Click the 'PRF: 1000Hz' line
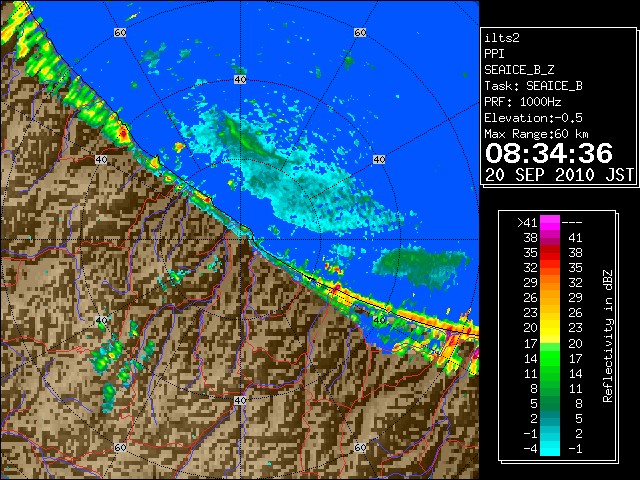This screenshot has height=480, width=640. pyautogui.click(x=522, y=102)
